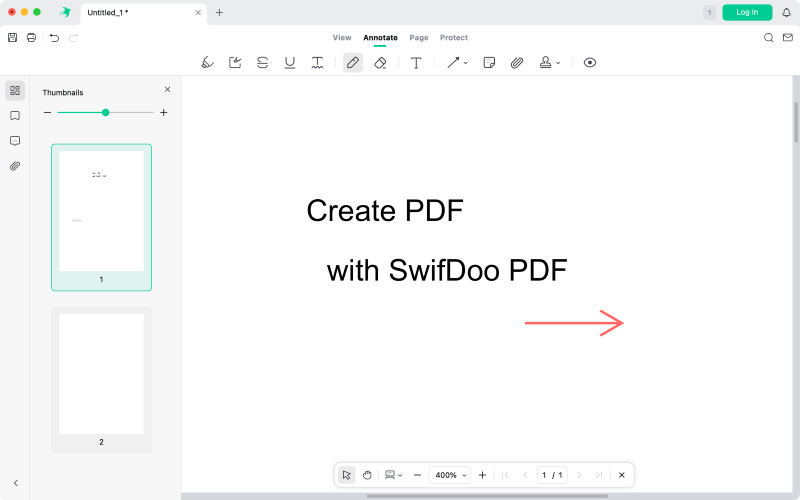800x500 pixels.
Task: Open the Search icon
Action: tap(768, 37)
